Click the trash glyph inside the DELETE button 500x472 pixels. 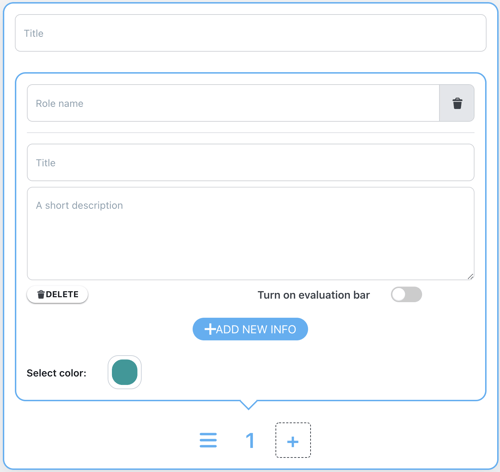(41, 294)
